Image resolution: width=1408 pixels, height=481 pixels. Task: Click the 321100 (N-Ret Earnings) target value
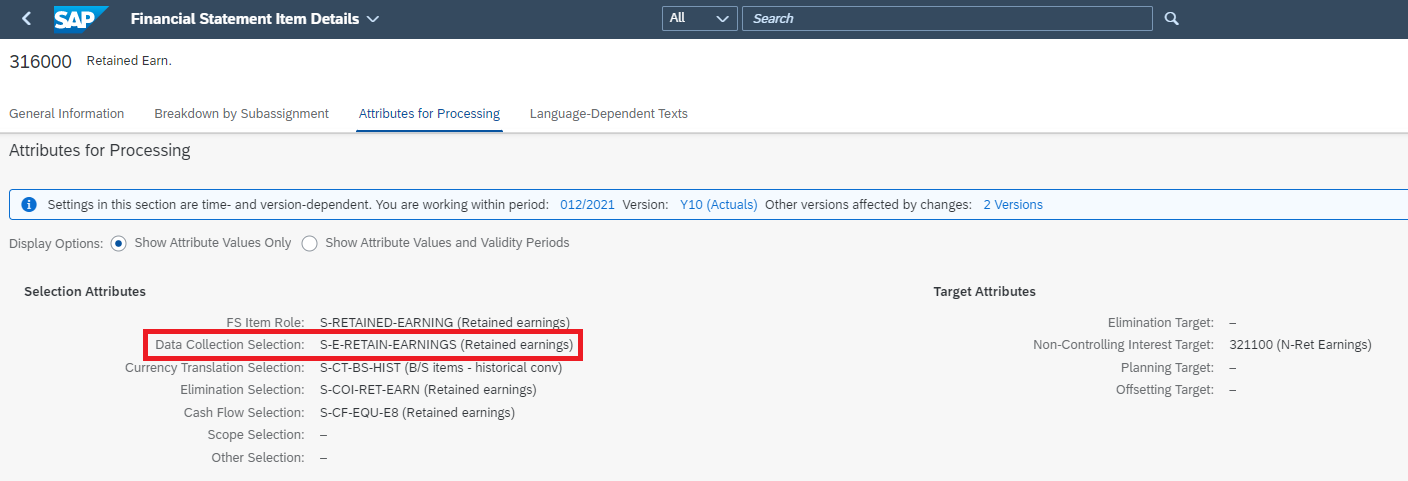(1300, 345)
